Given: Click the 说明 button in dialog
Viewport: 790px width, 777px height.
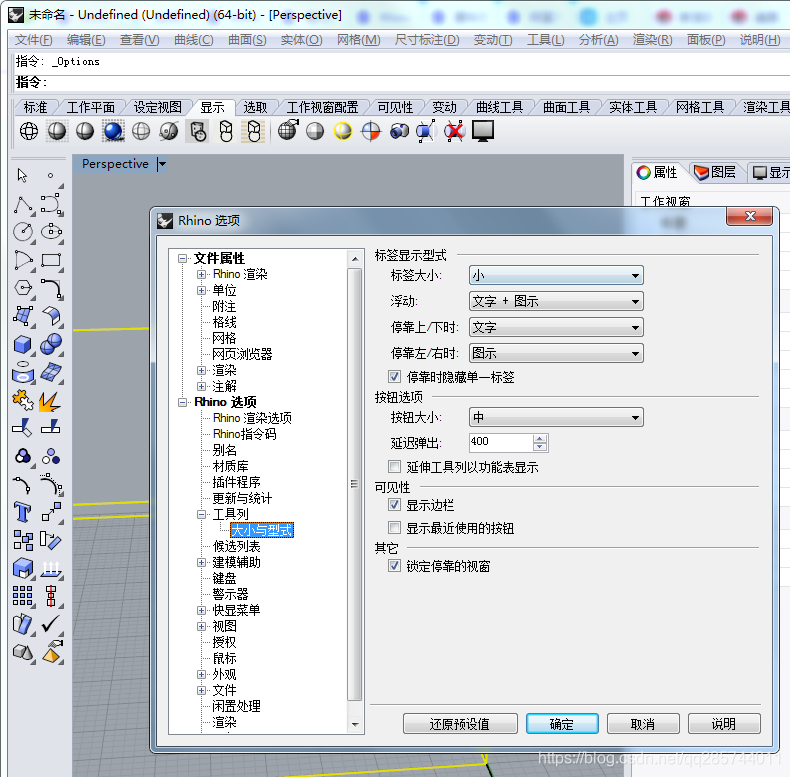Looking at the screenshot, I should click(x=724, y=724).
